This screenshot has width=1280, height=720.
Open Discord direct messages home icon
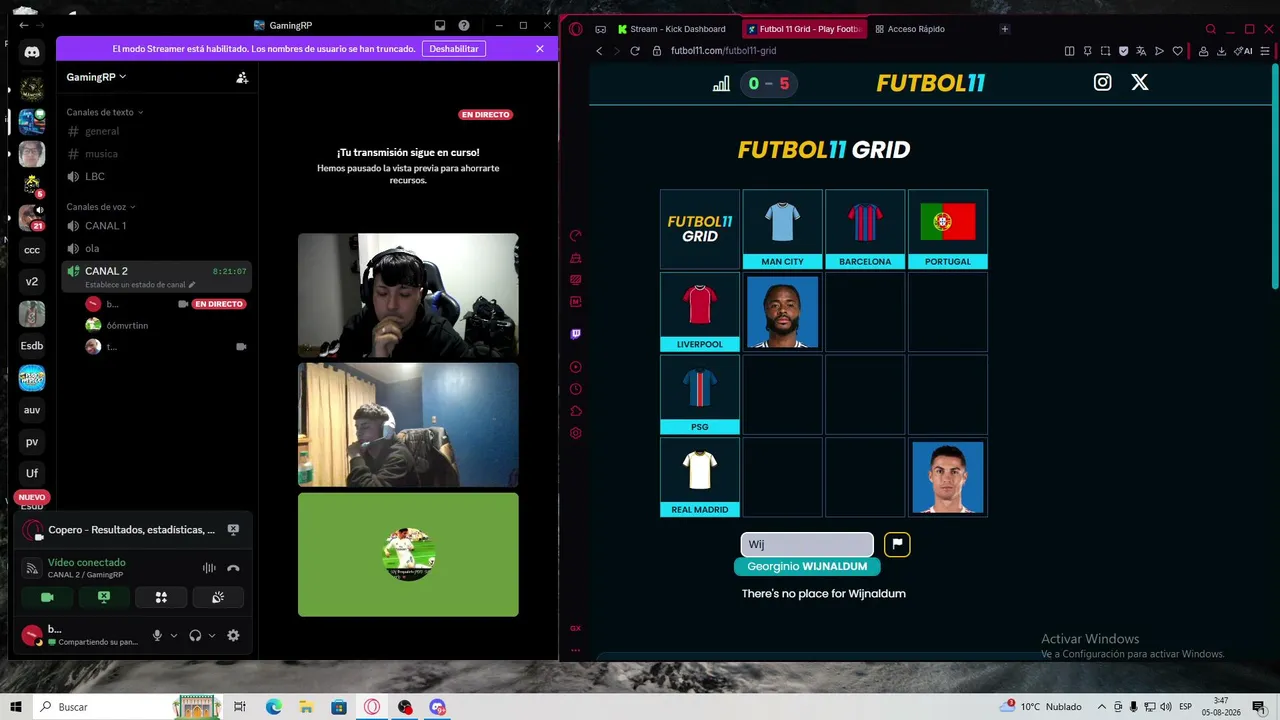(32, 52)
